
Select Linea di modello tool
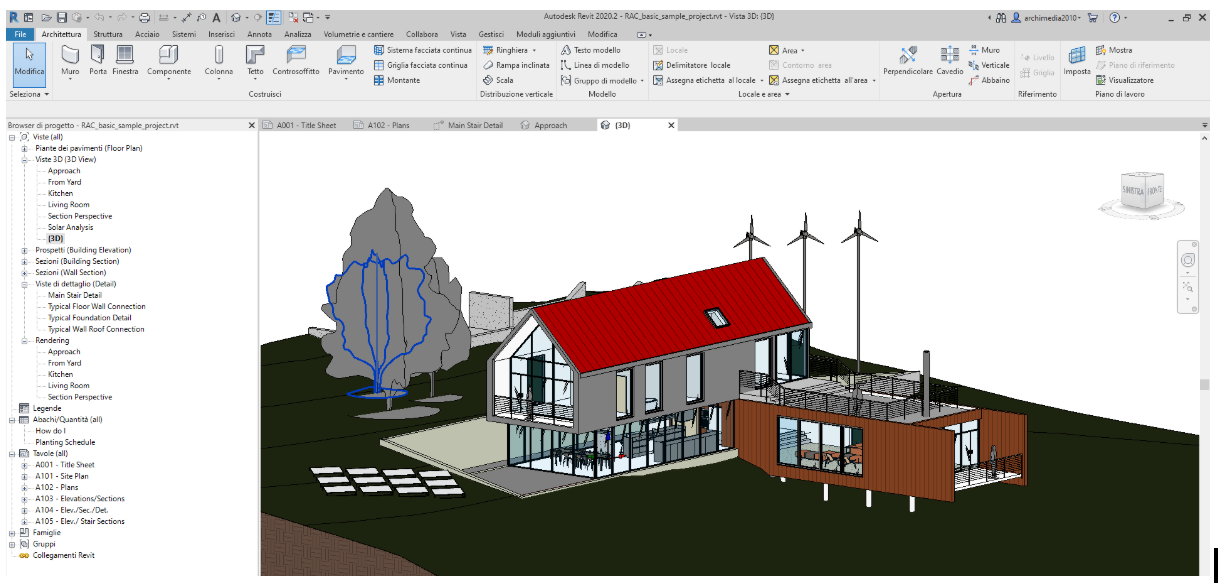(595, 65)
